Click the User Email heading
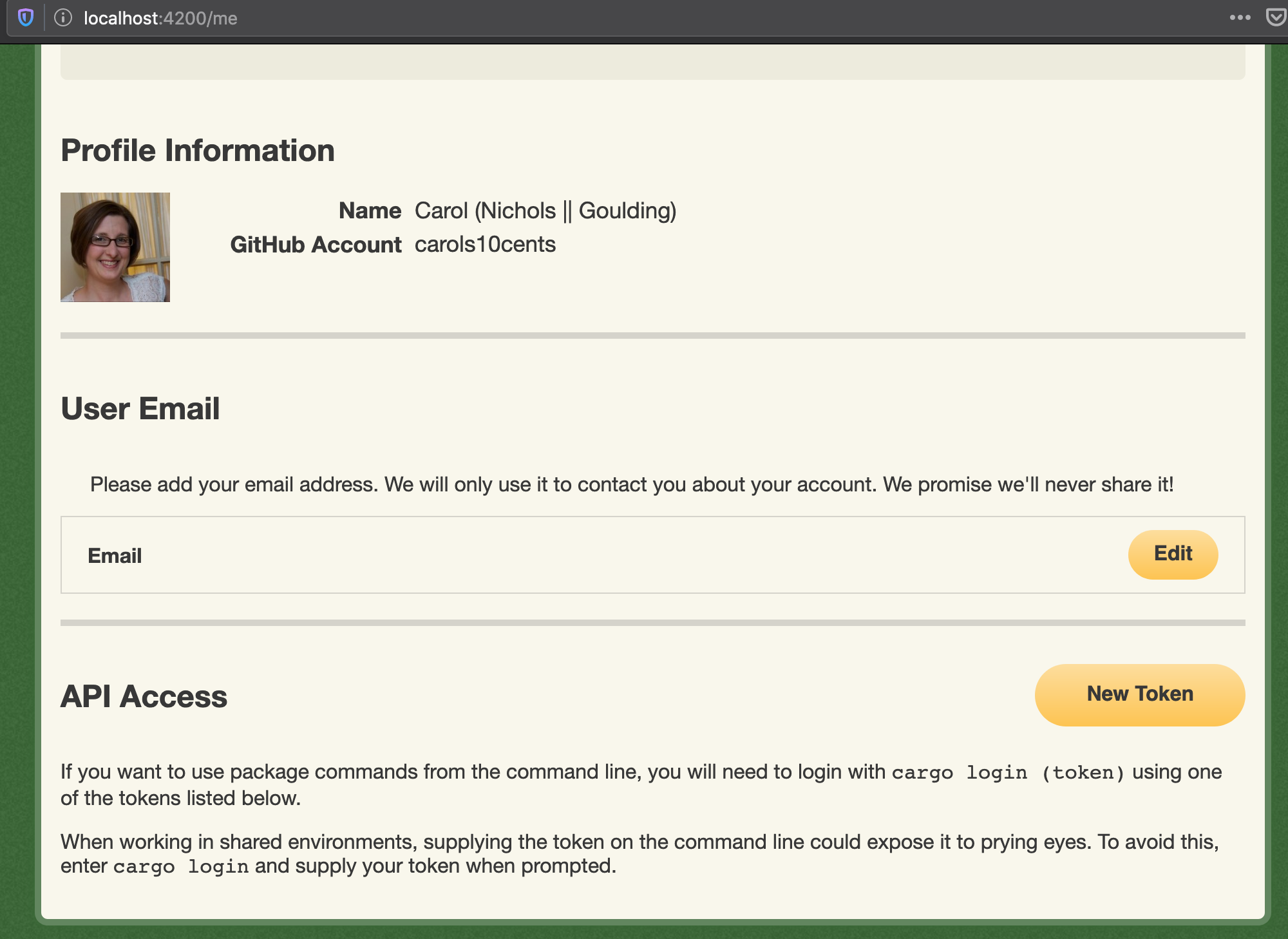 (x=140, y=408)
